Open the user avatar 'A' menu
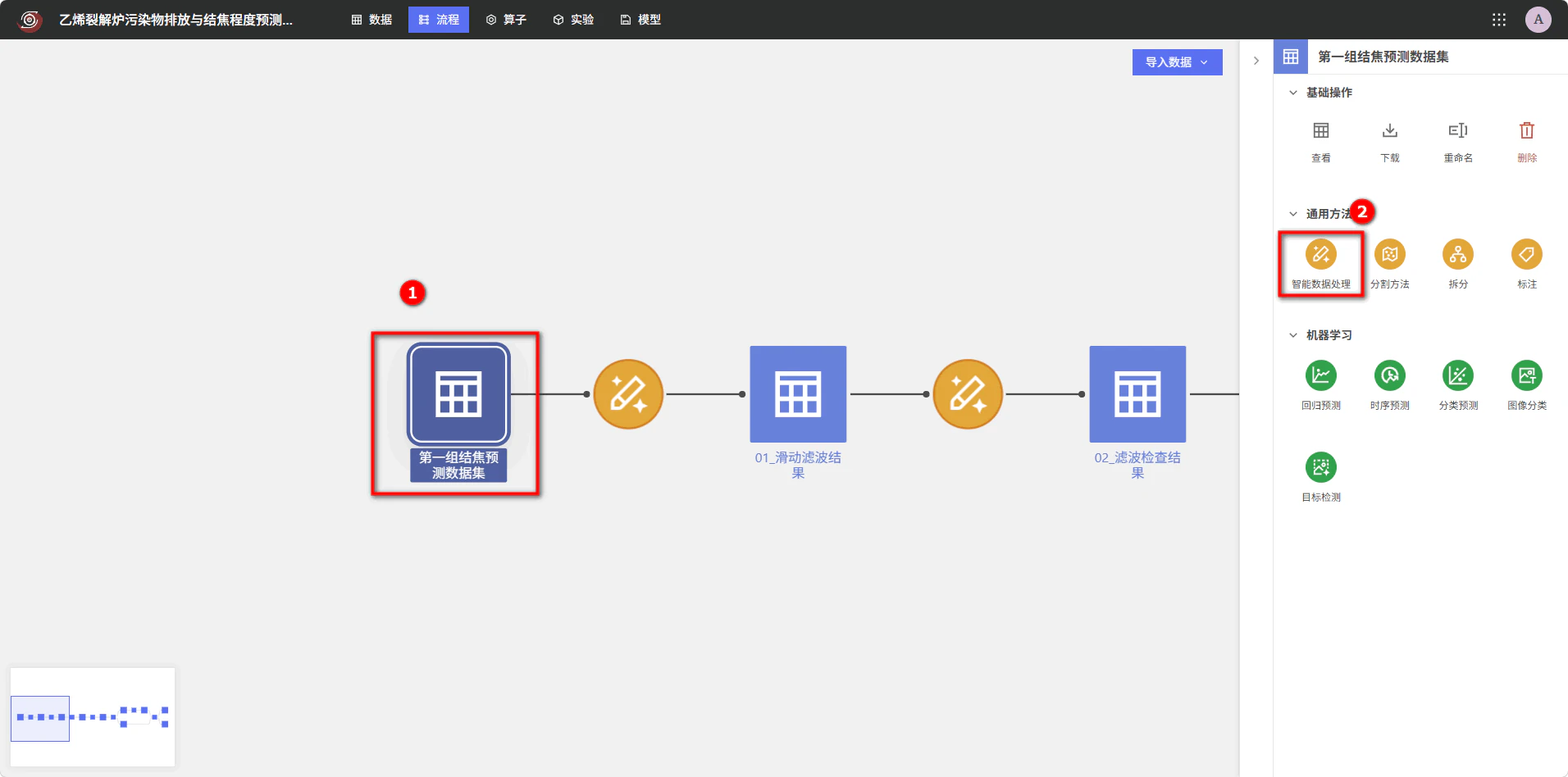 1538,20
